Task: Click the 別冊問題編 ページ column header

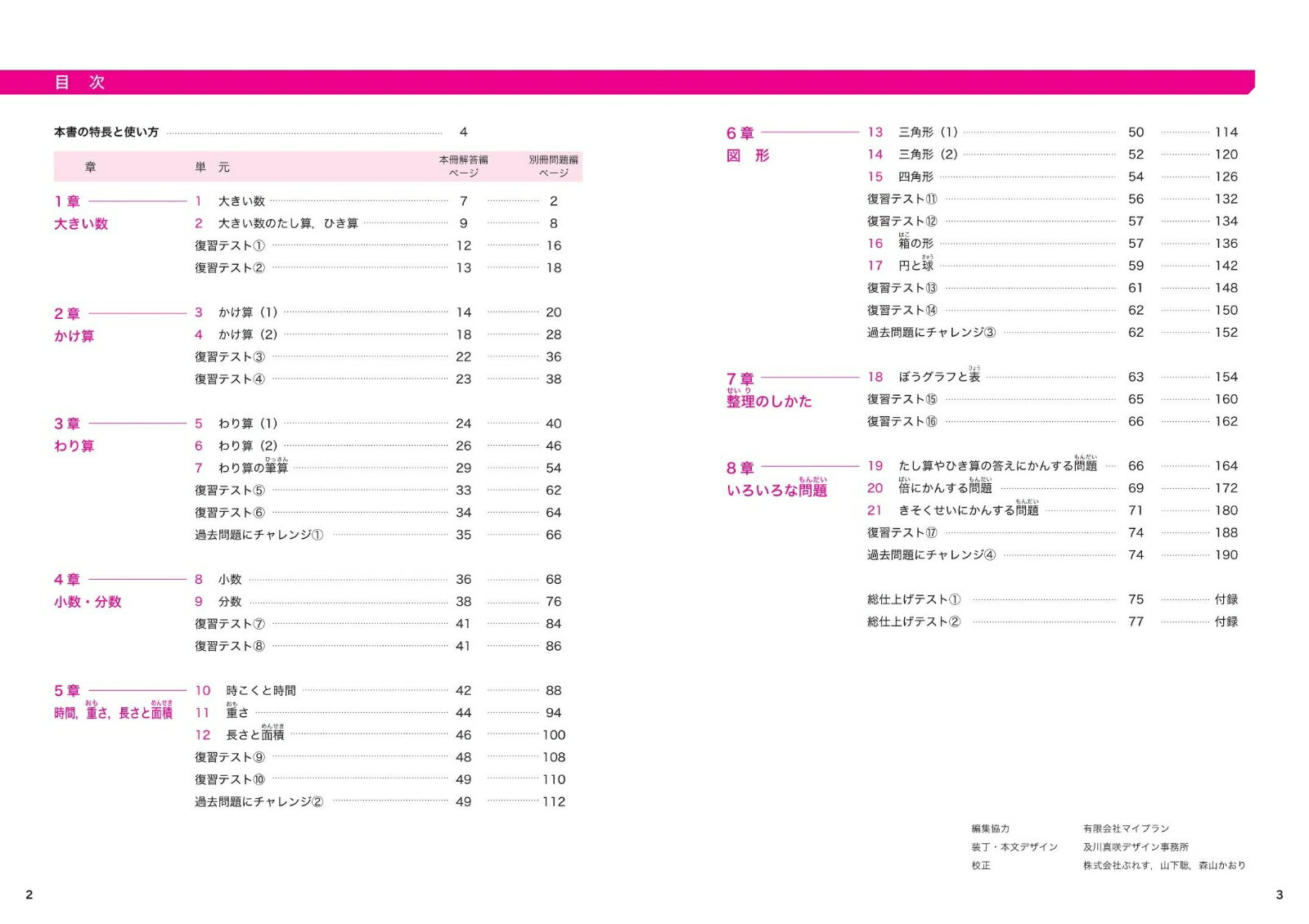Action: pos(553,166)
